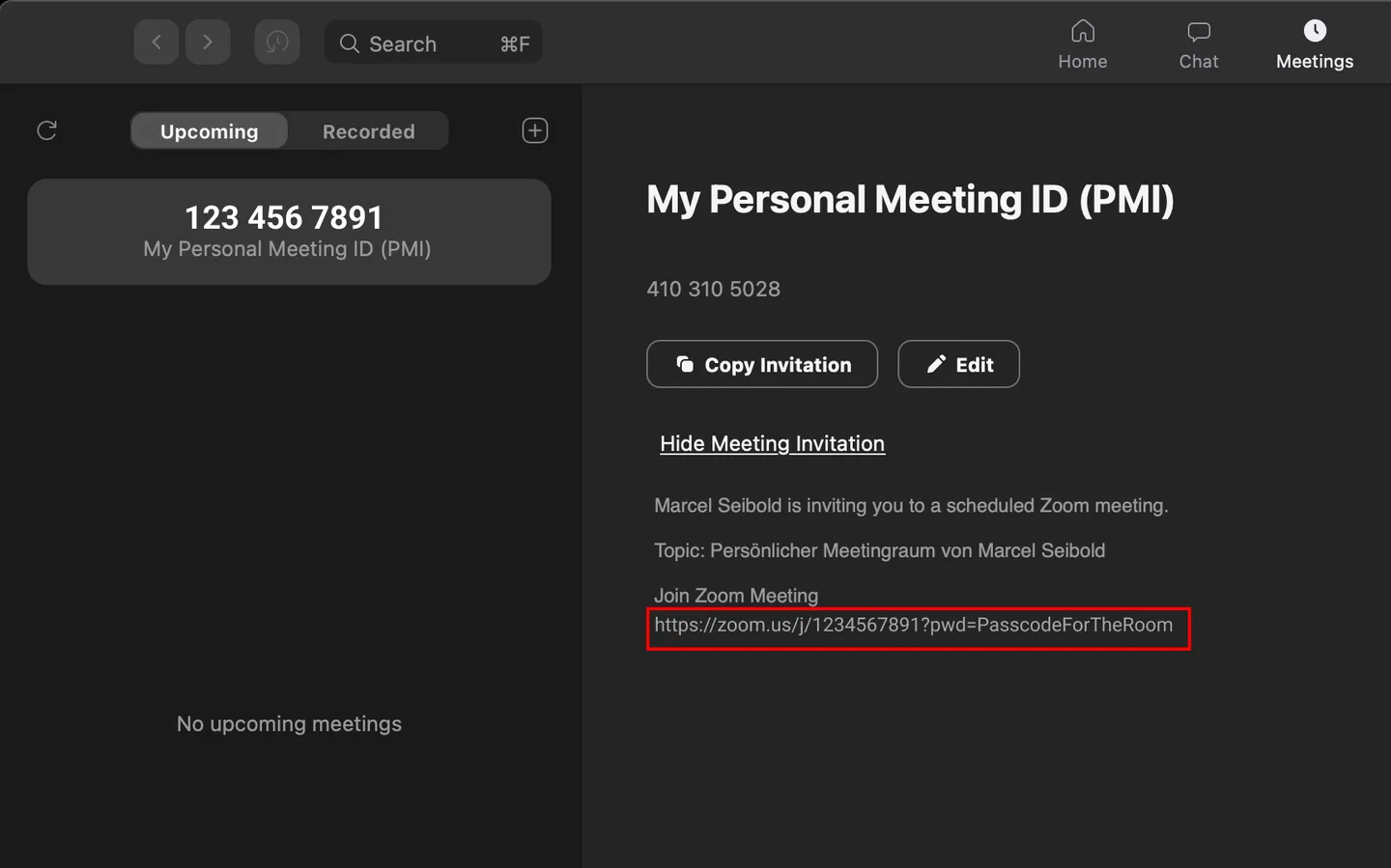Open the history clock icon
The image size is (1391, 868).
[x=277, y=42]
